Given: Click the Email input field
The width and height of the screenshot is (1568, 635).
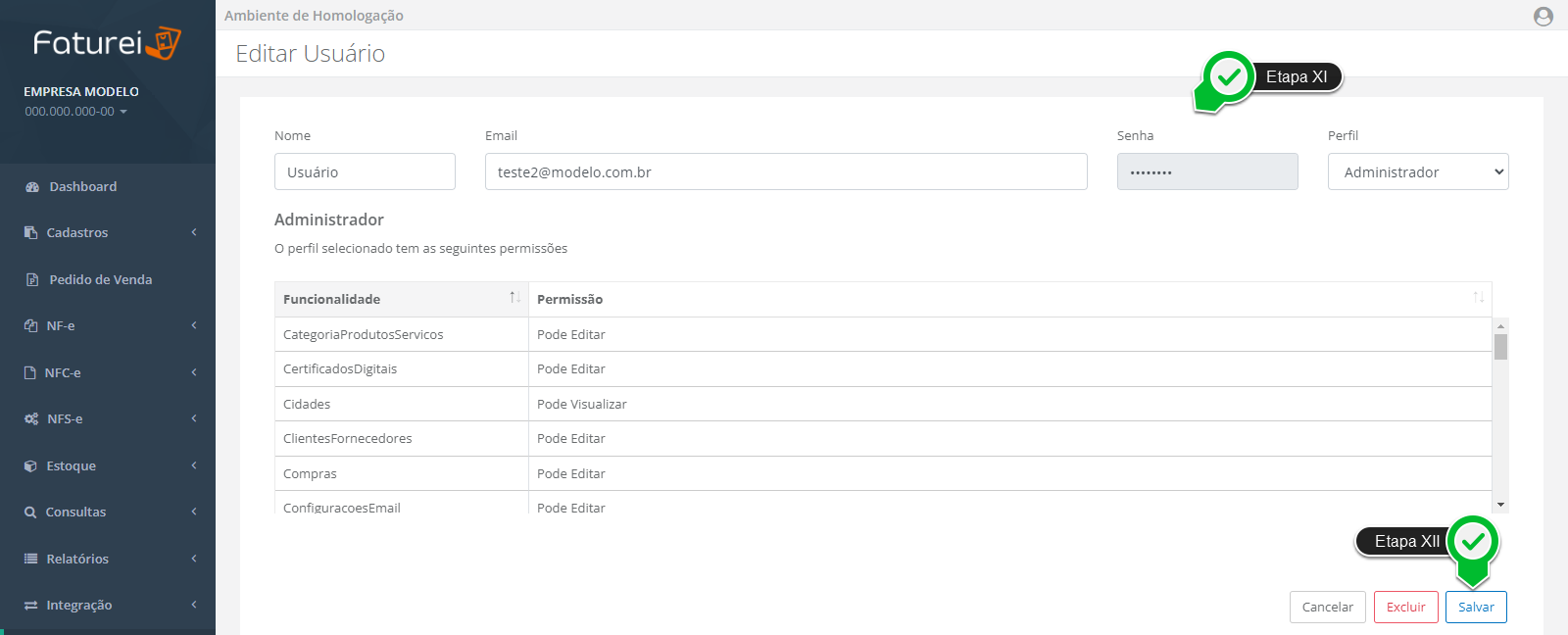Looking at the screenshot, I should click(785, 171).
